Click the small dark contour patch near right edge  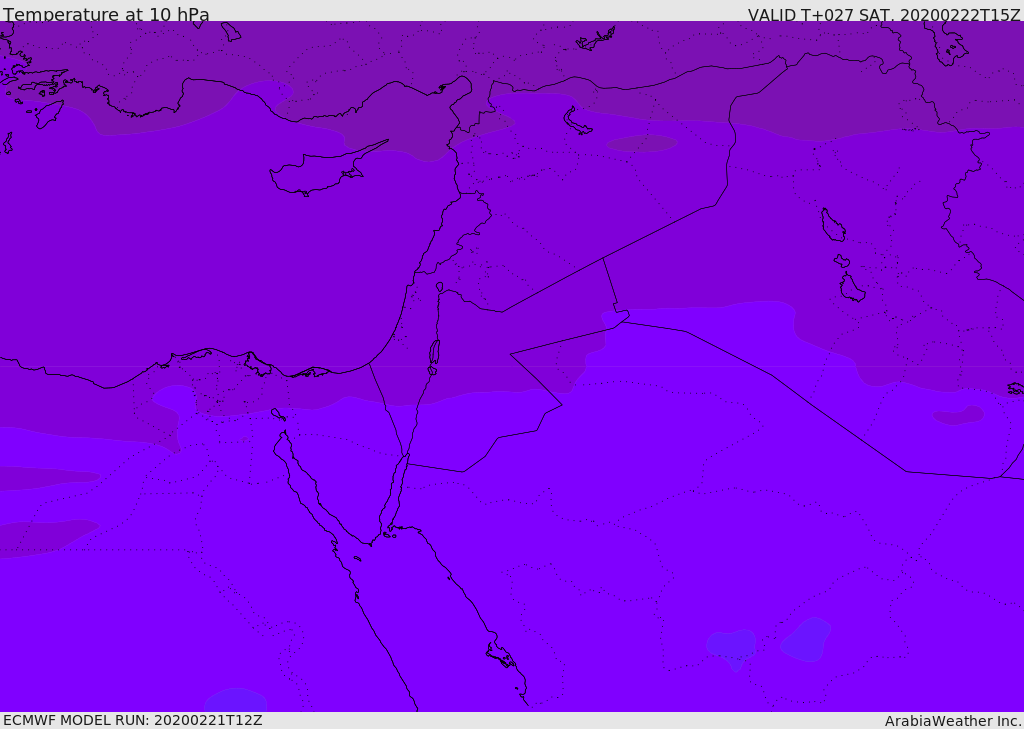tap(958, 415)
